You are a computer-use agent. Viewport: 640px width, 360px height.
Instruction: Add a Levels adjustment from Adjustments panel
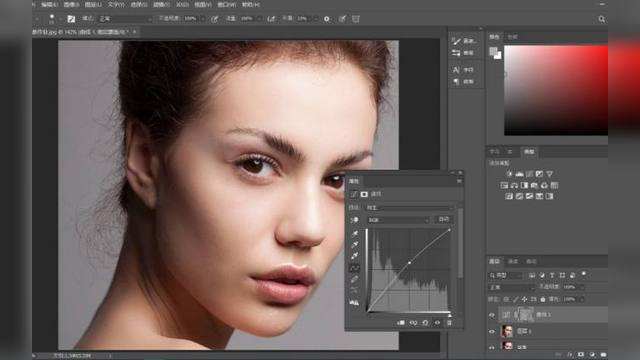pos(520,174)
